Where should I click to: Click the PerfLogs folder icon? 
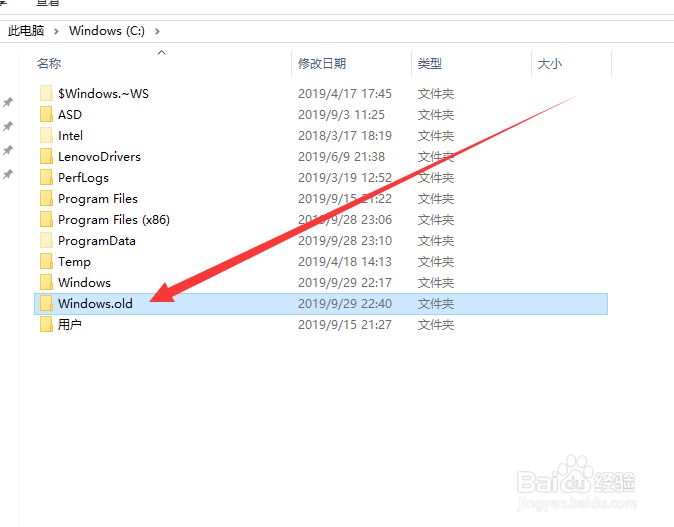(x=46, y=178)
